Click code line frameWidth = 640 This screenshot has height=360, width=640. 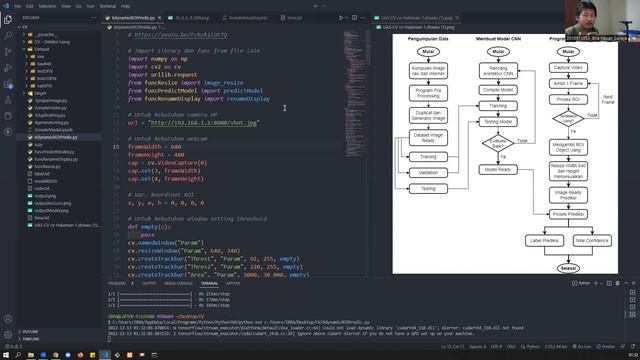(154, 147)
